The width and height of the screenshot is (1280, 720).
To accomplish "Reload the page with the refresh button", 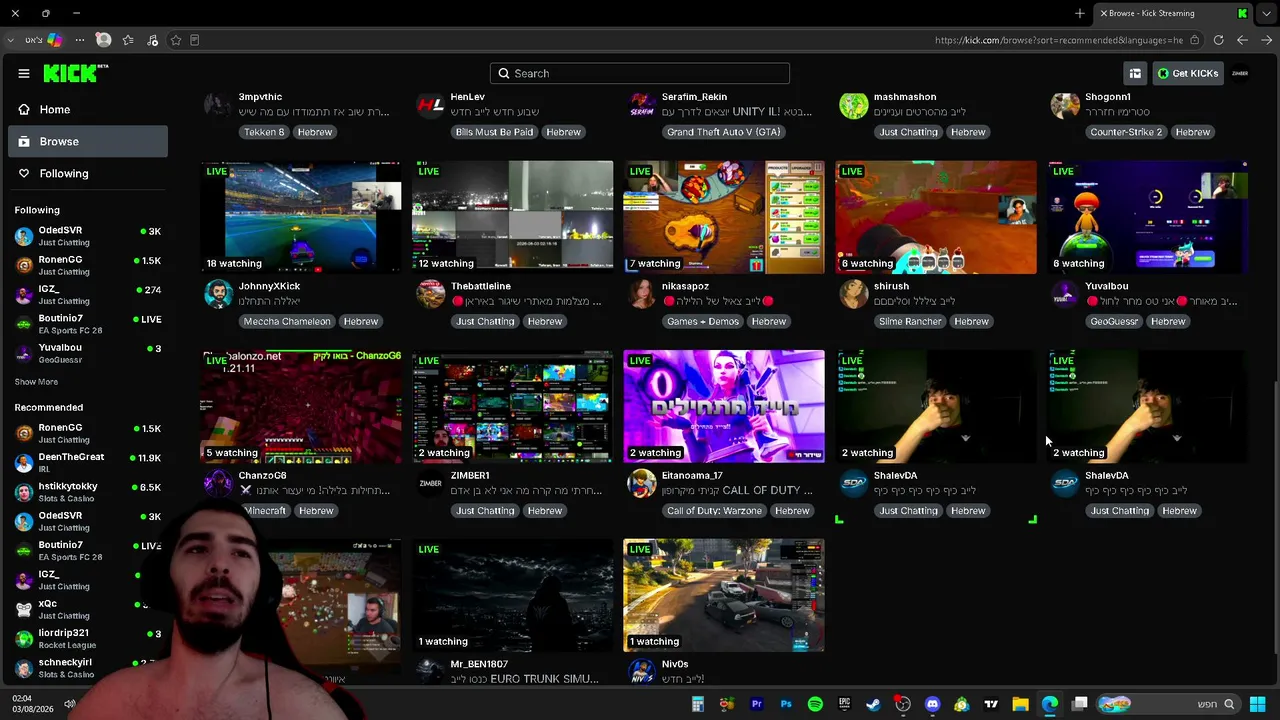I will 1218,40.
